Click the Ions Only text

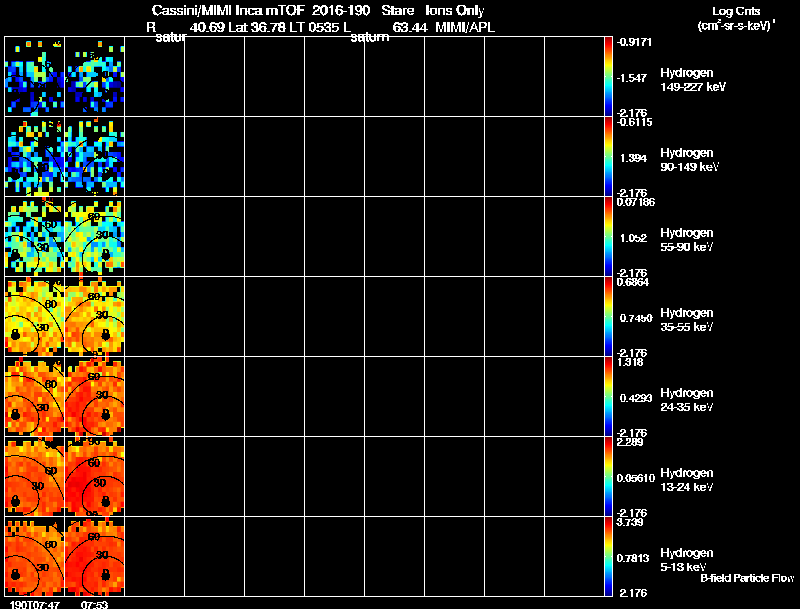455,11
